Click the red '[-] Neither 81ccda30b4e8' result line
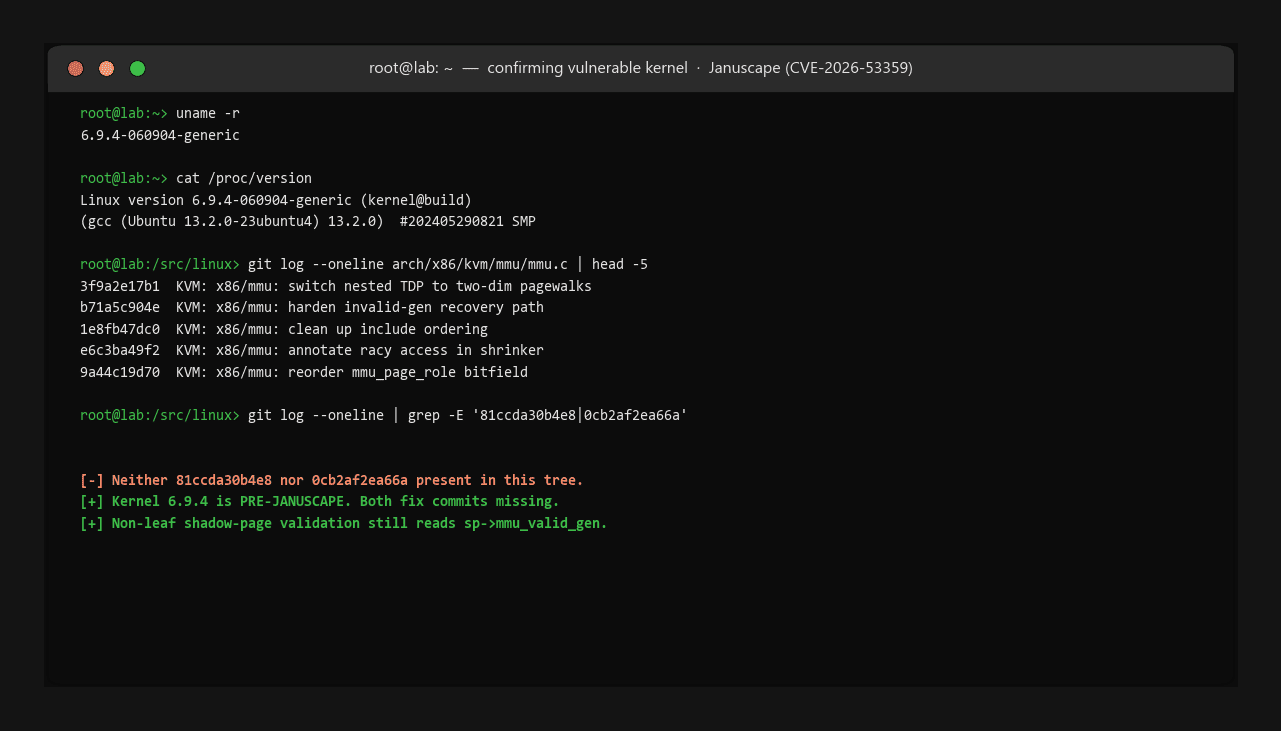Image resolution: width=1281 pixels, height=731 pixels. point(332,480)
